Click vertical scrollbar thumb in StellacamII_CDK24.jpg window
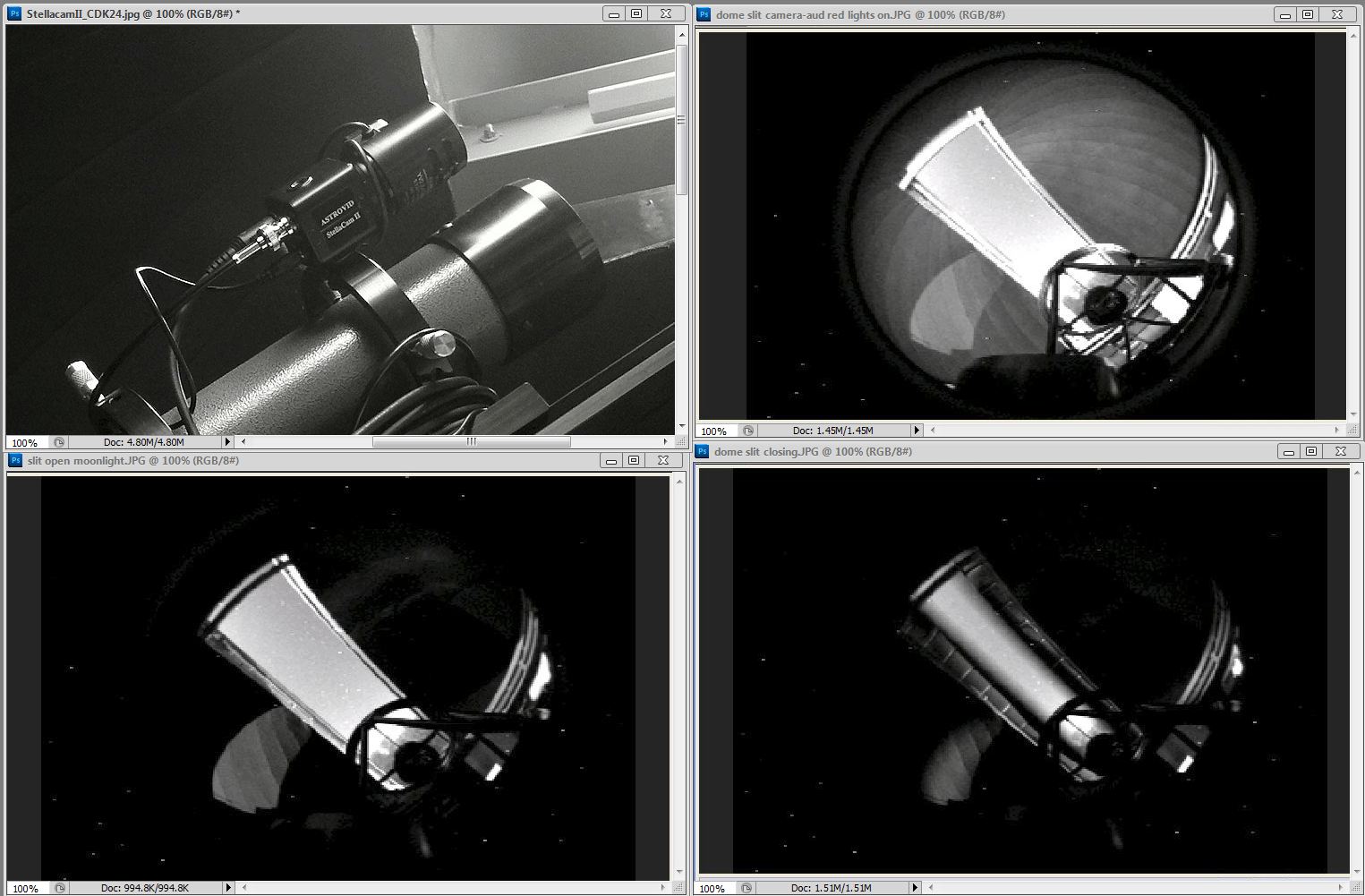Screen dimensions: 1365x896 [x=681, y=119]
